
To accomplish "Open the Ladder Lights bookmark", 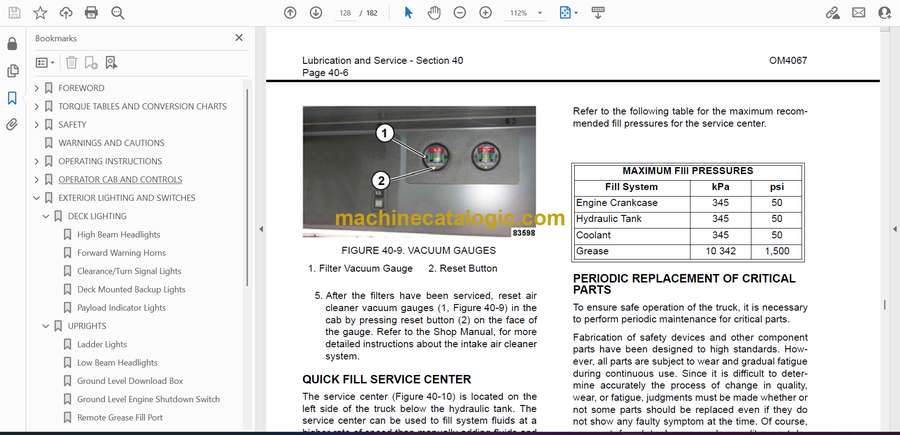I will coord(102,344).
